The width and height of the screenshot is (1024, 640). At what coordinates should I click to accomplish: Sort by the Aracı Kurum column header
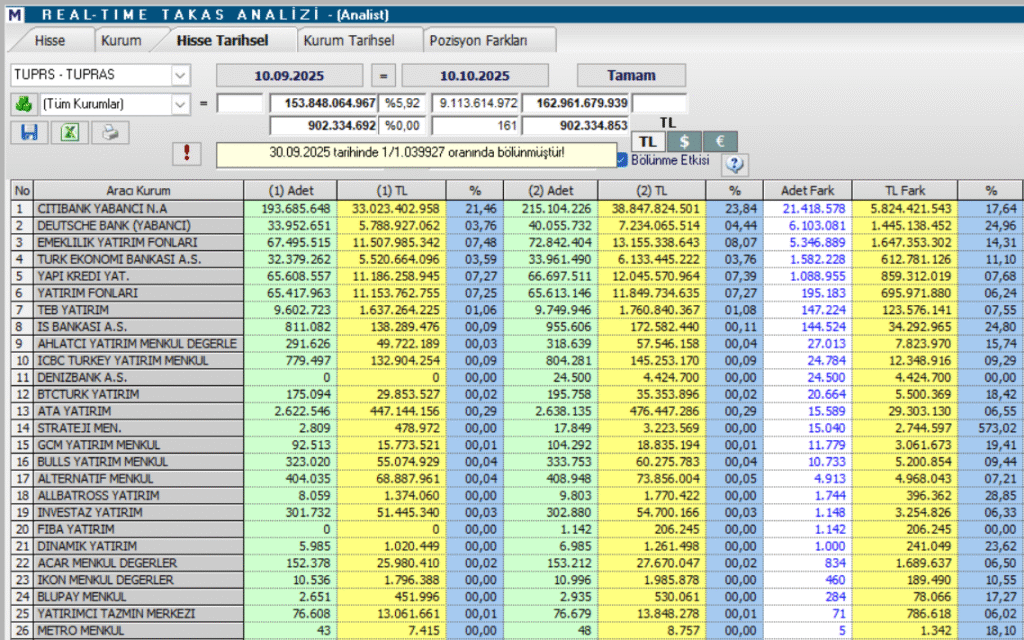[138, 191]
